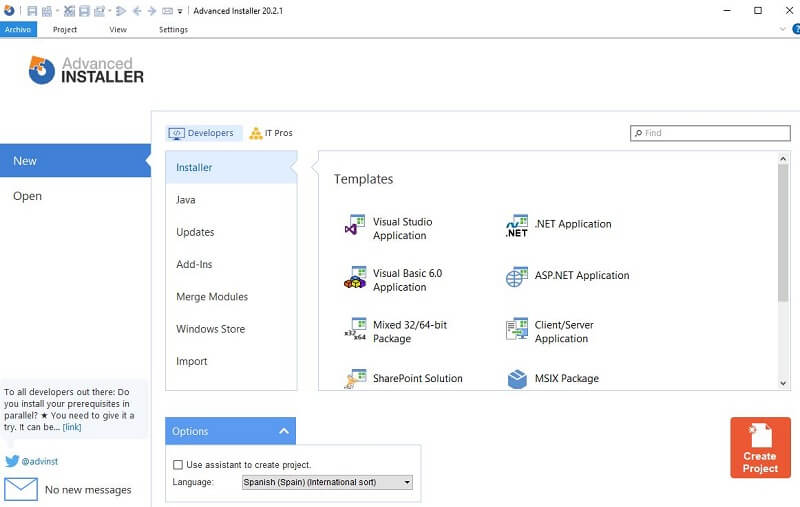The width and height of the screenshot is (800, 507).
Task: Click the template list scroll down arrow
Action: coord(783,384)
